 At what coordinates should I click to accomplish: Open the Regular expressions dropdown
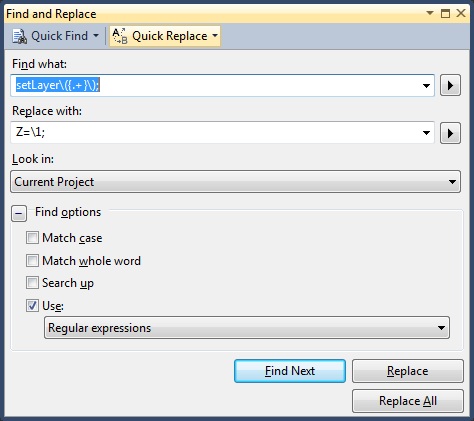point(247,328)
